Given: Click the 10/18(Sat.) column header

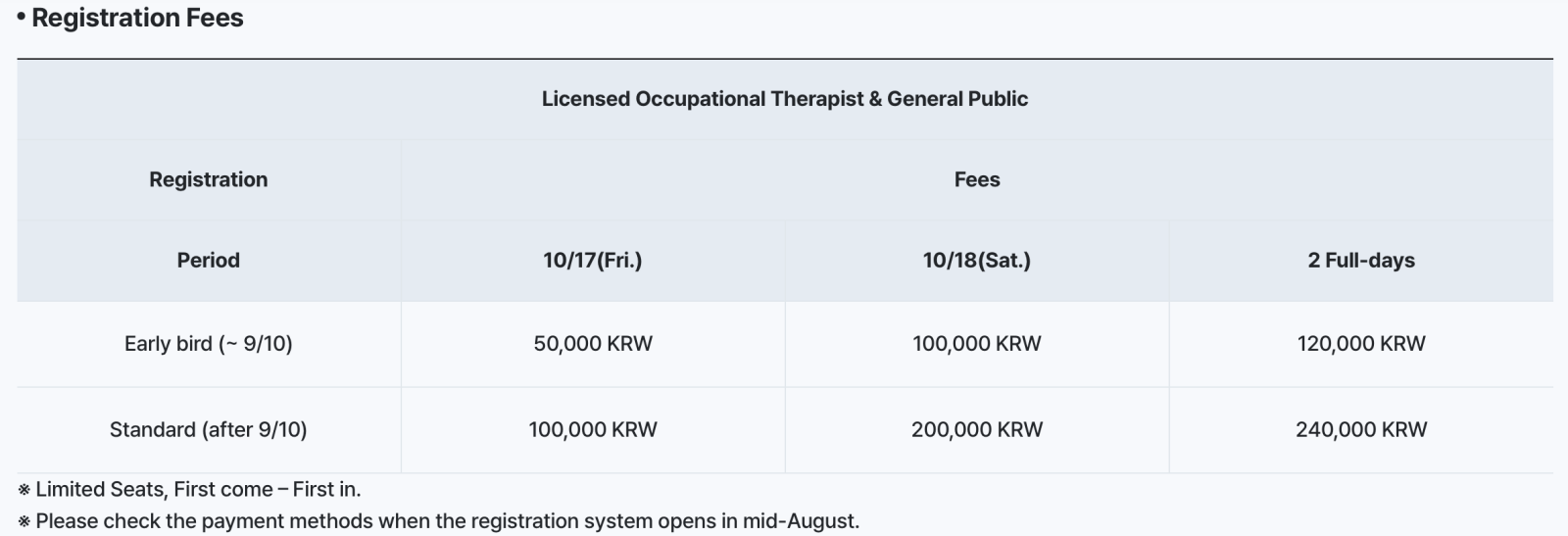Looking at the screenshot, I should 977,260.
